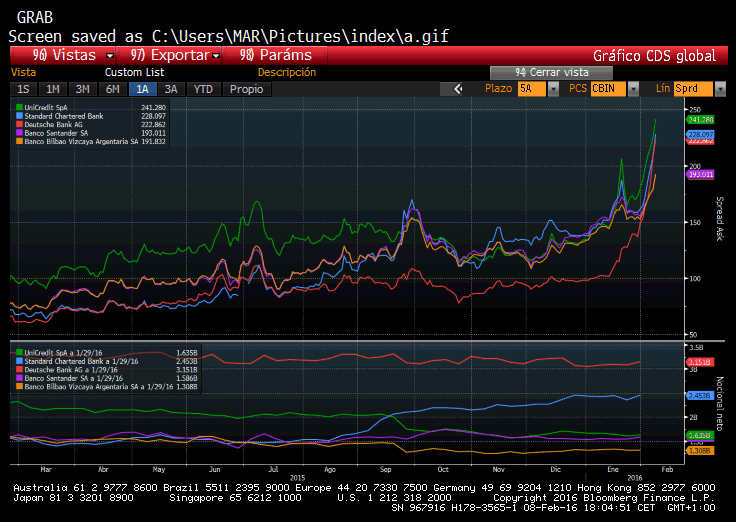
Task: Click the blue 228.097 axis price tag
Action: click(x=700, y=134)
